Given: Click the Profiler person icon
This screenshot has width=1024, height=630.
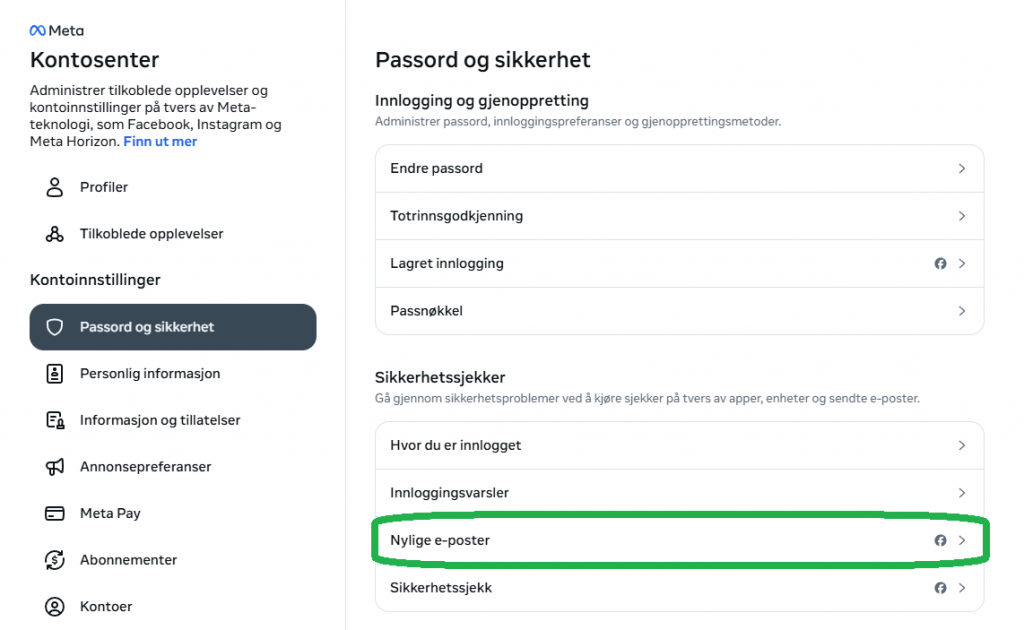Looking at the screenshot, I should tap(55, 187).
